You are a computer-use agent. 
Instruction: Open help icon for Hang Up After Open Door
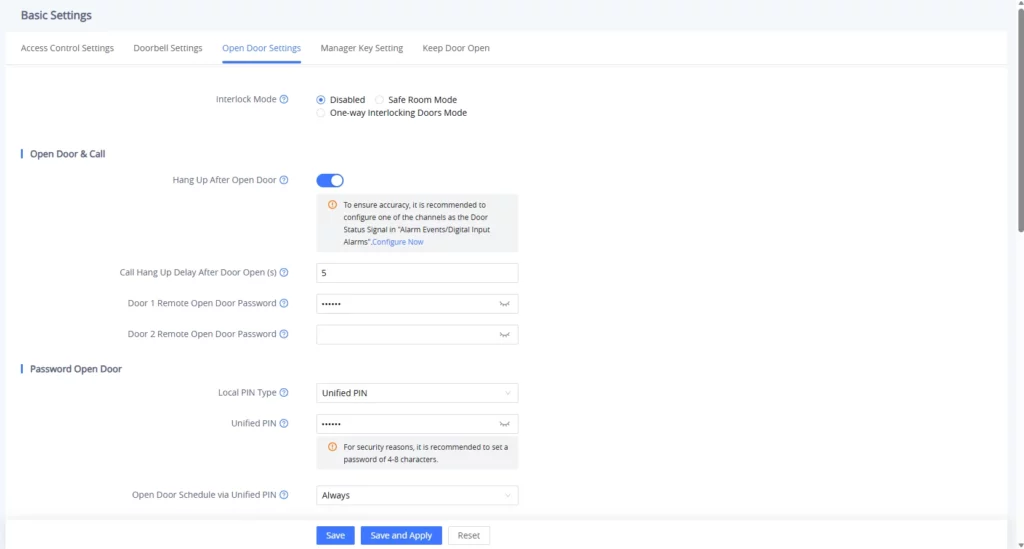pyautogui.click(x=284, y=180)
